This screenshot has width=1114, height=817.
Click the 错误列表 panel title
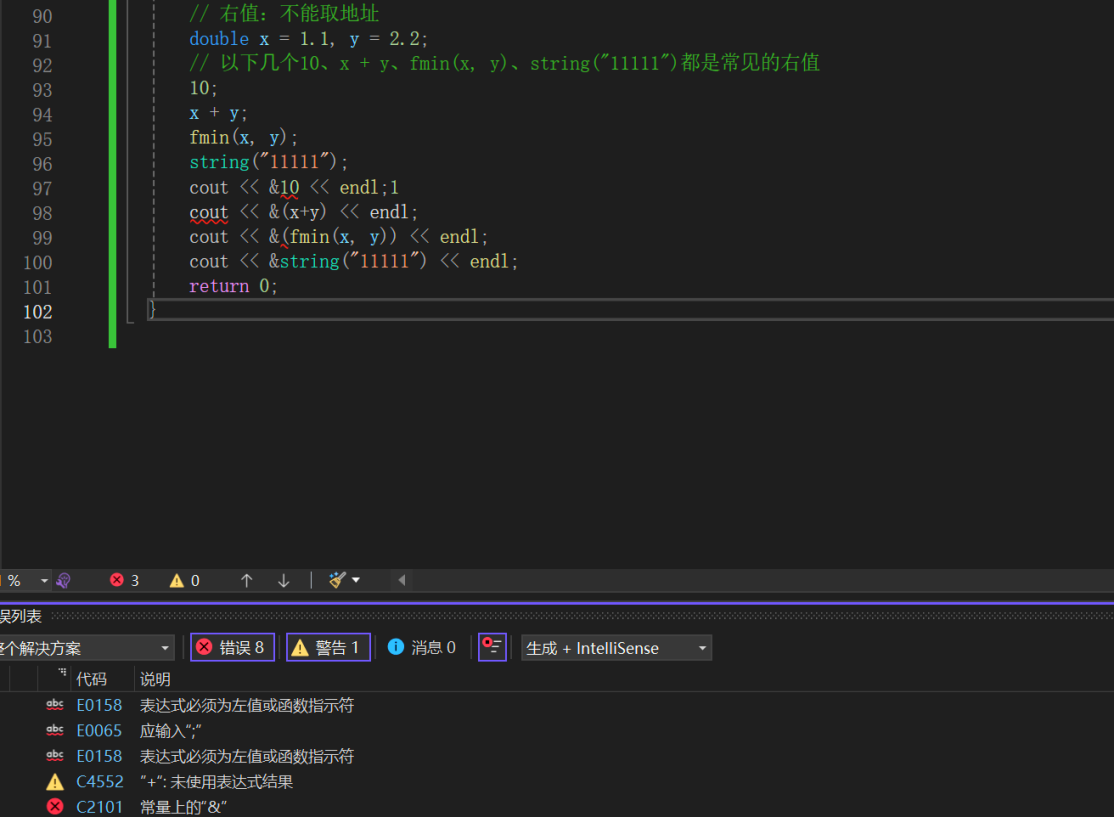(x=21, y=616)
